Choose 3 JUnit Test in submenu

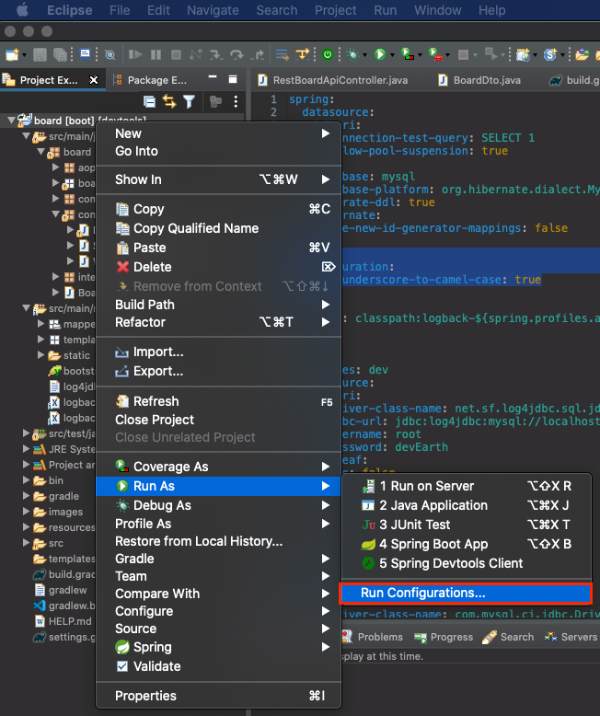pos(466,525)
